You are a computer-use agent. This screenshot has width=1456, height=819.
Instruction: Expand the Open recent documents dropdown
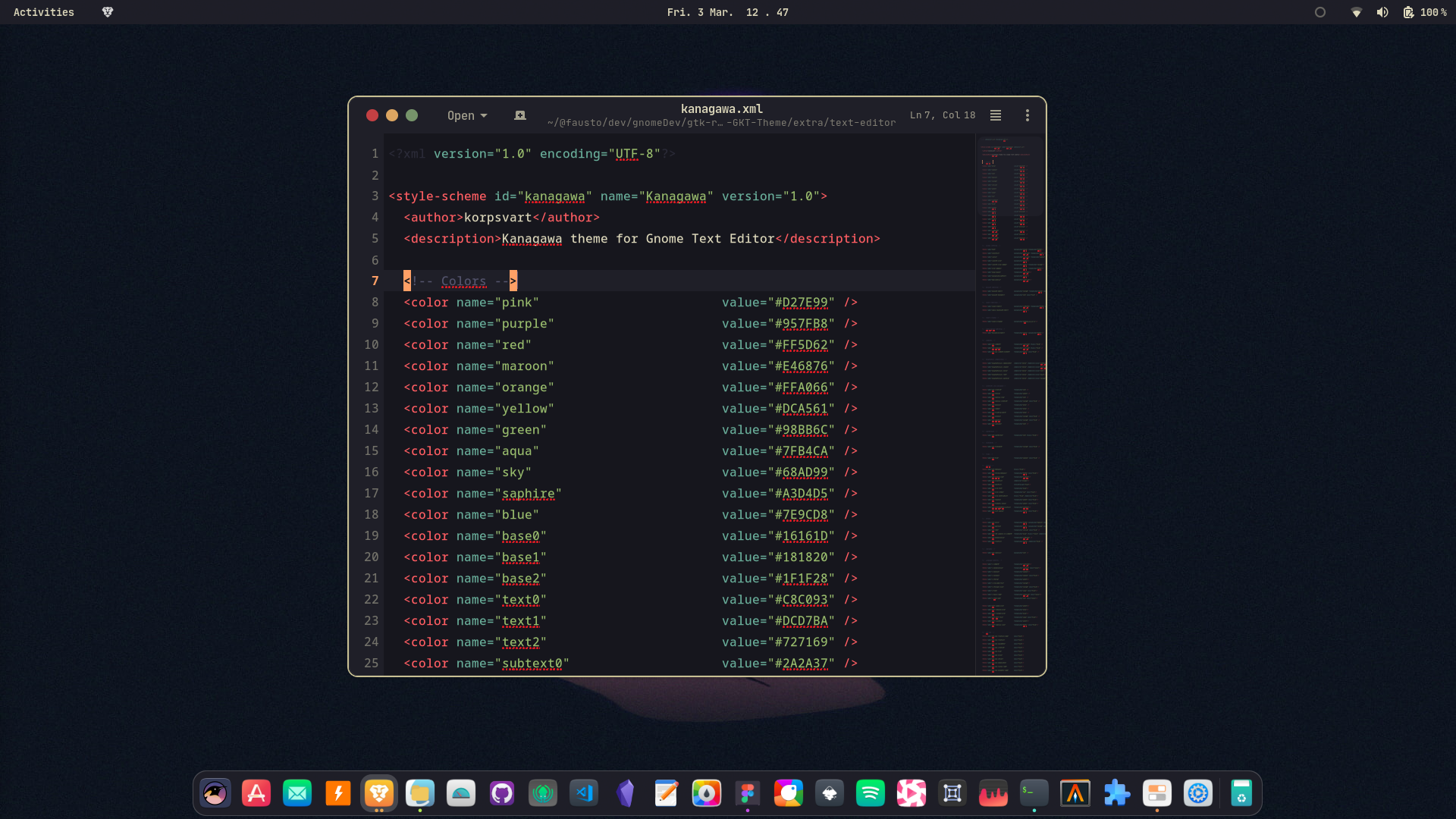466,115
